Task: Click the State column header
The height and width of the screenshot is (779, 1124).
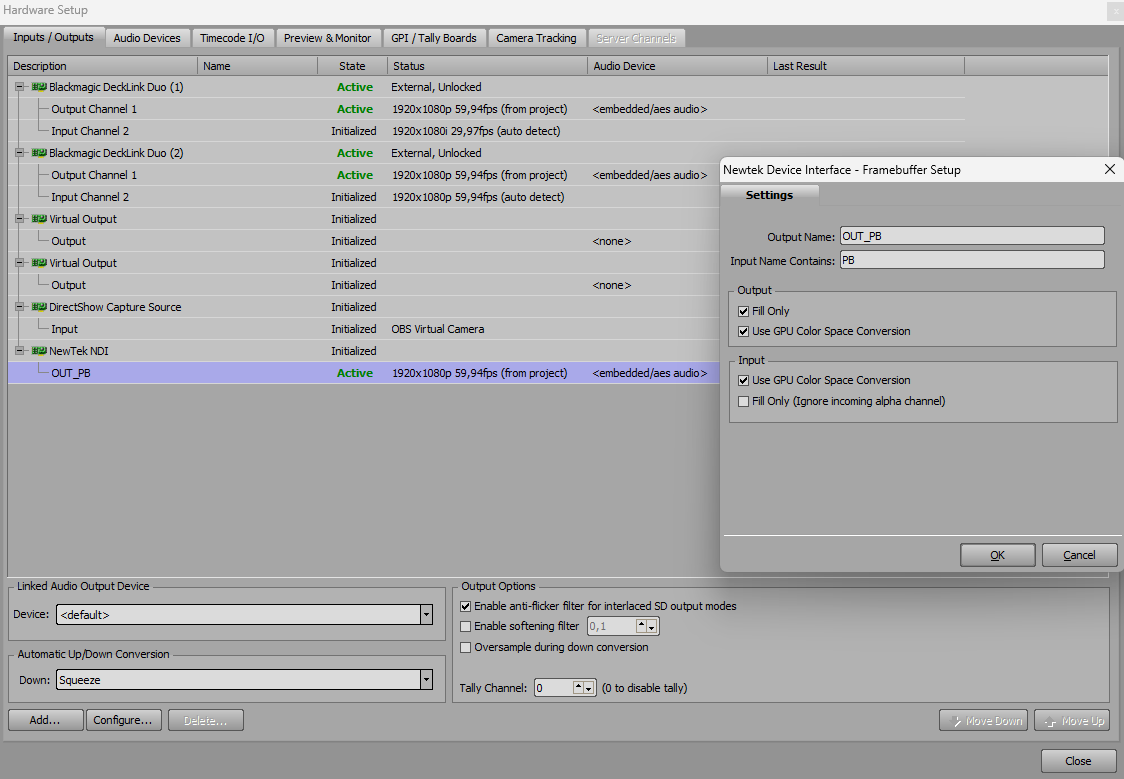Action: coord(352,66)
